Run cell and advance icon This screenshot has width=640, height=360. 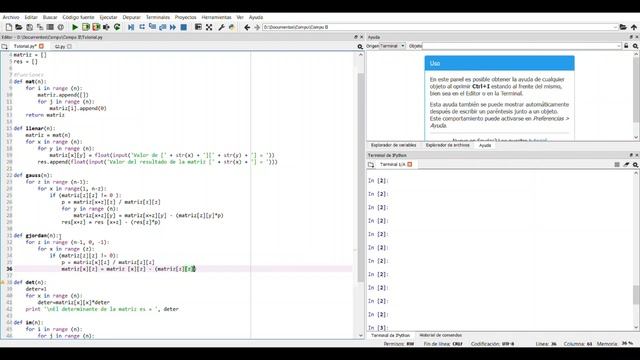point(96,27)
